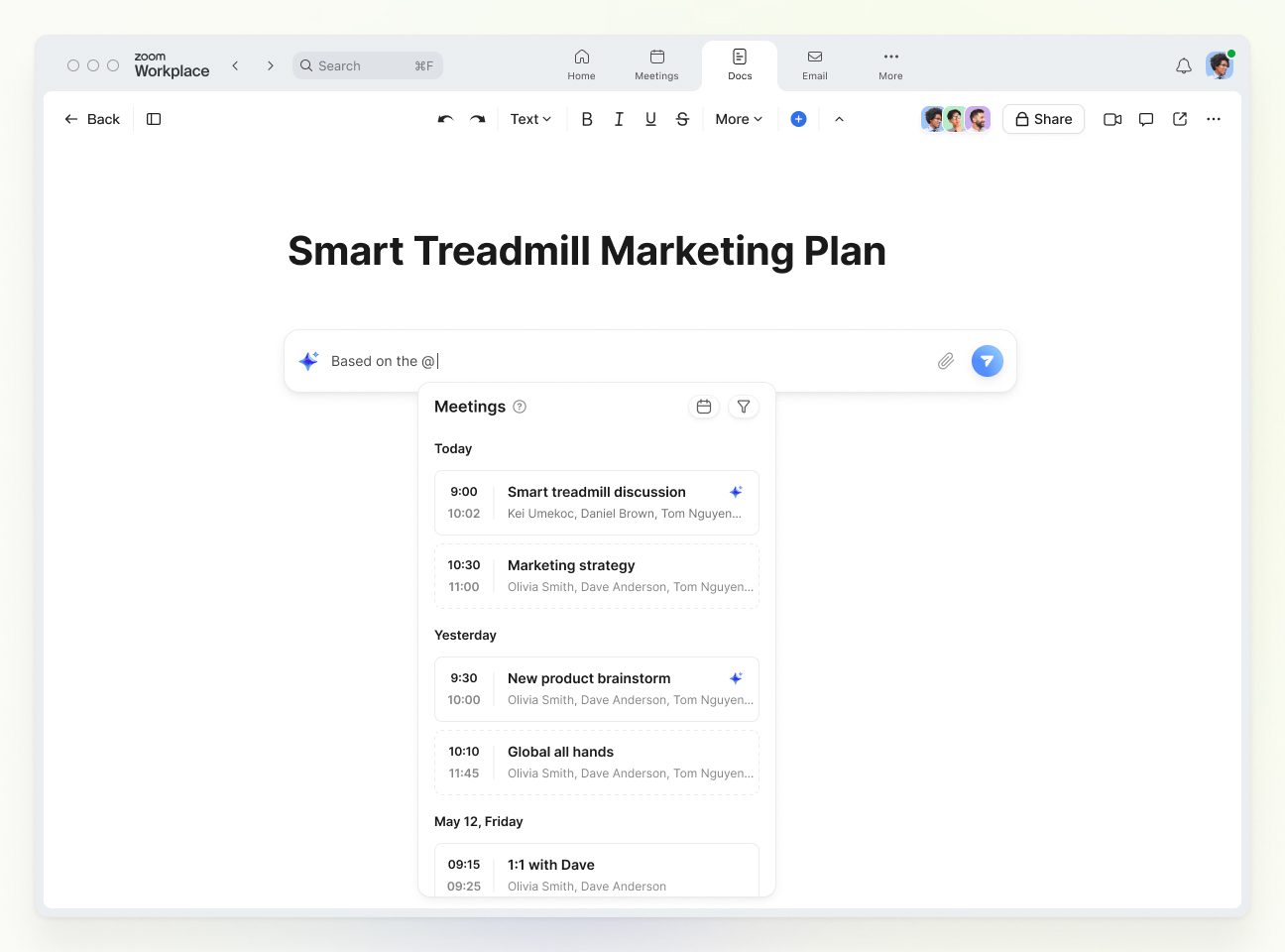Switch to the Email tab

[x=814, y=64]
